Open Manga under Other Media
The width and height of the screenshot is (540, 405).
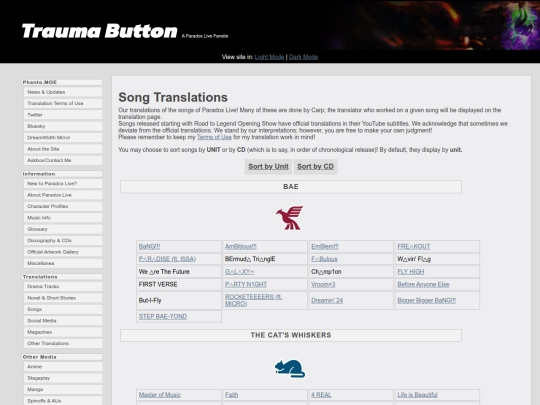63,390
